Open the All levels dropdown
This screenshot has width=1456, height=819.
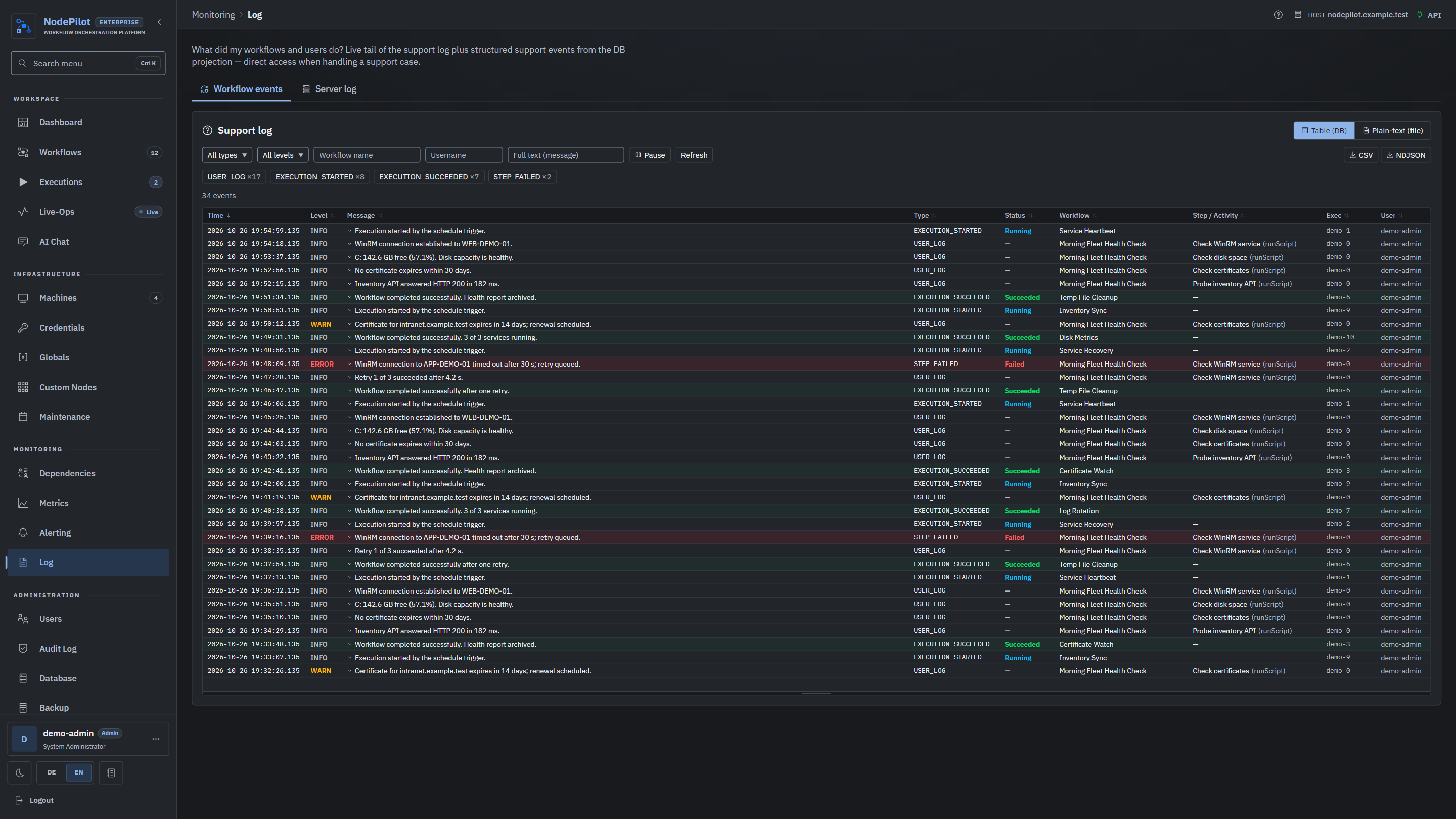pyautogui.click(x=283, y=155)
